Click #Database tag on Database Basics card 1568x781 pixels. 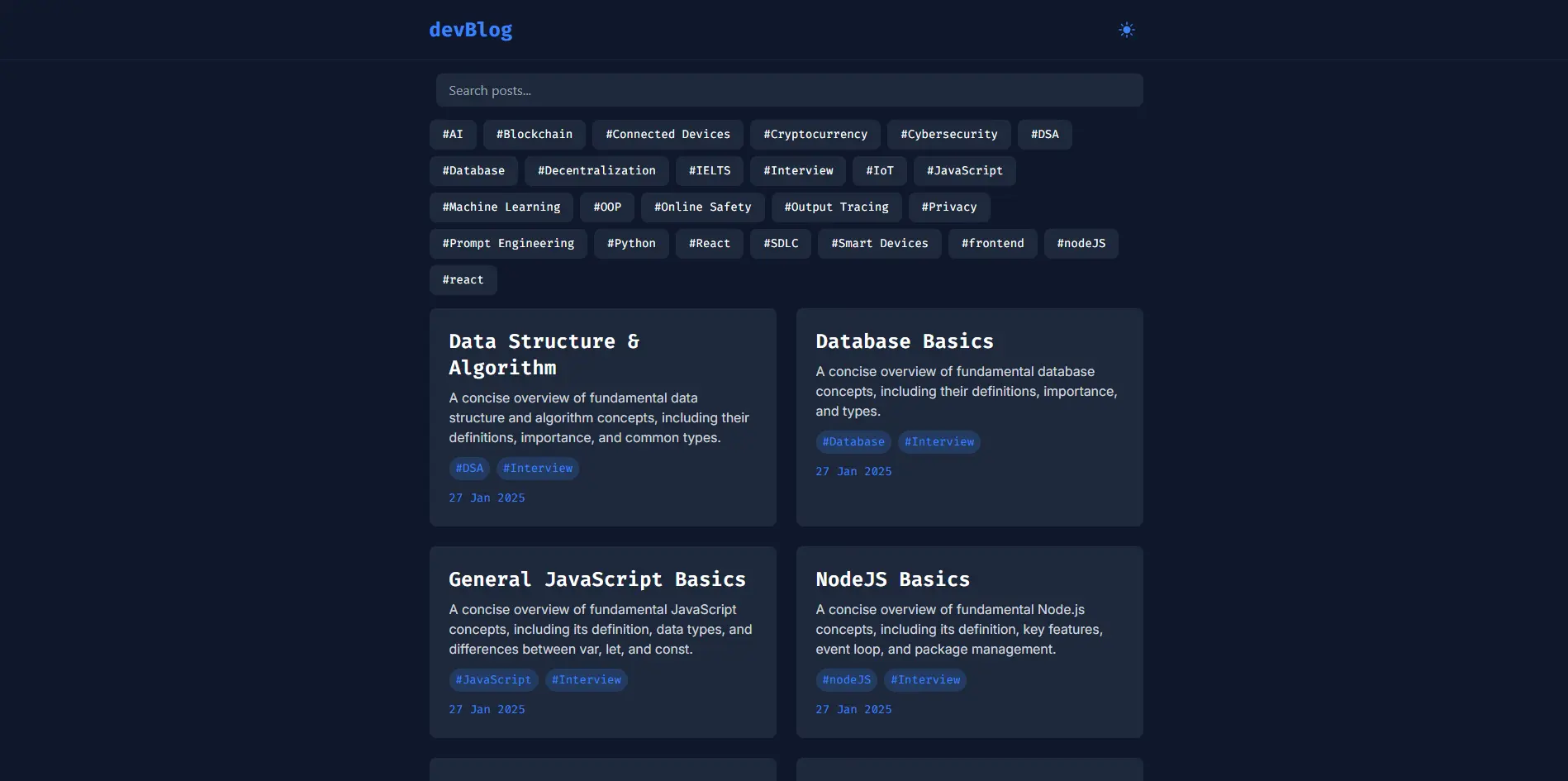click(x=853, y=442)
